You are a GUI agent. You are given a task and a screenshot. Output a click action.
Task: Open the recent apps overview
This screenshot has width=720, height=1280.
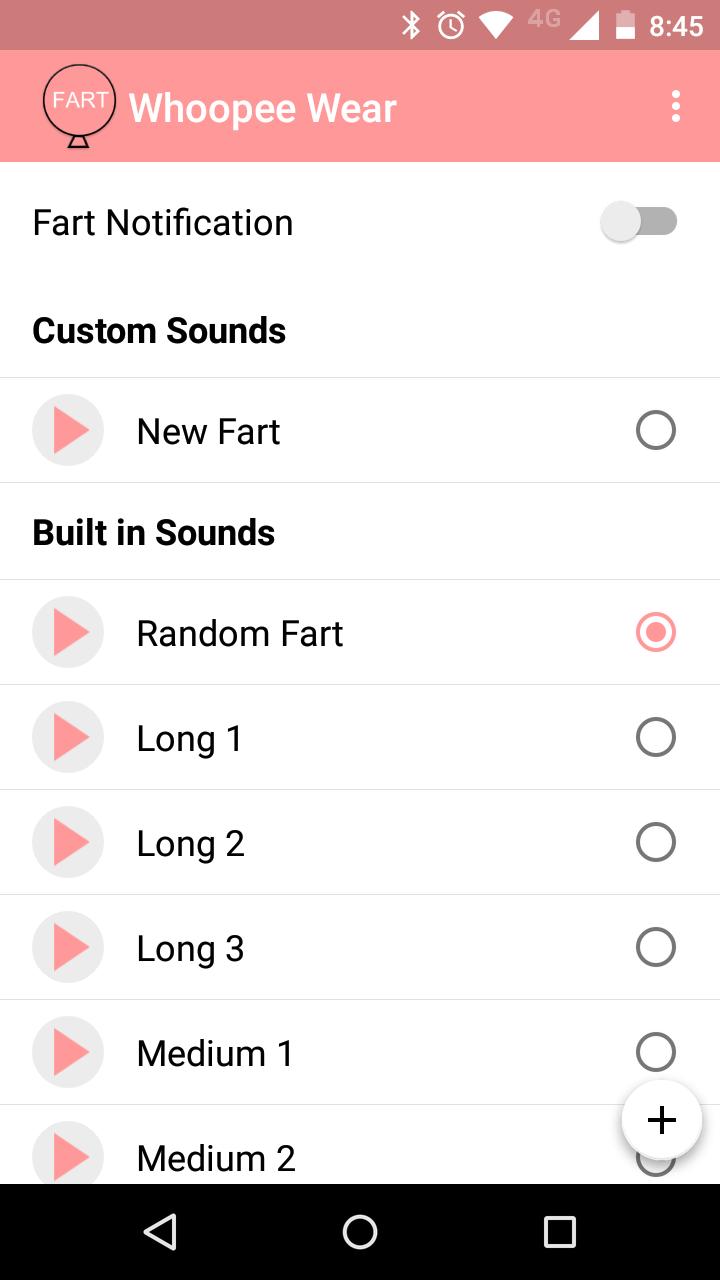point(560,1232)
